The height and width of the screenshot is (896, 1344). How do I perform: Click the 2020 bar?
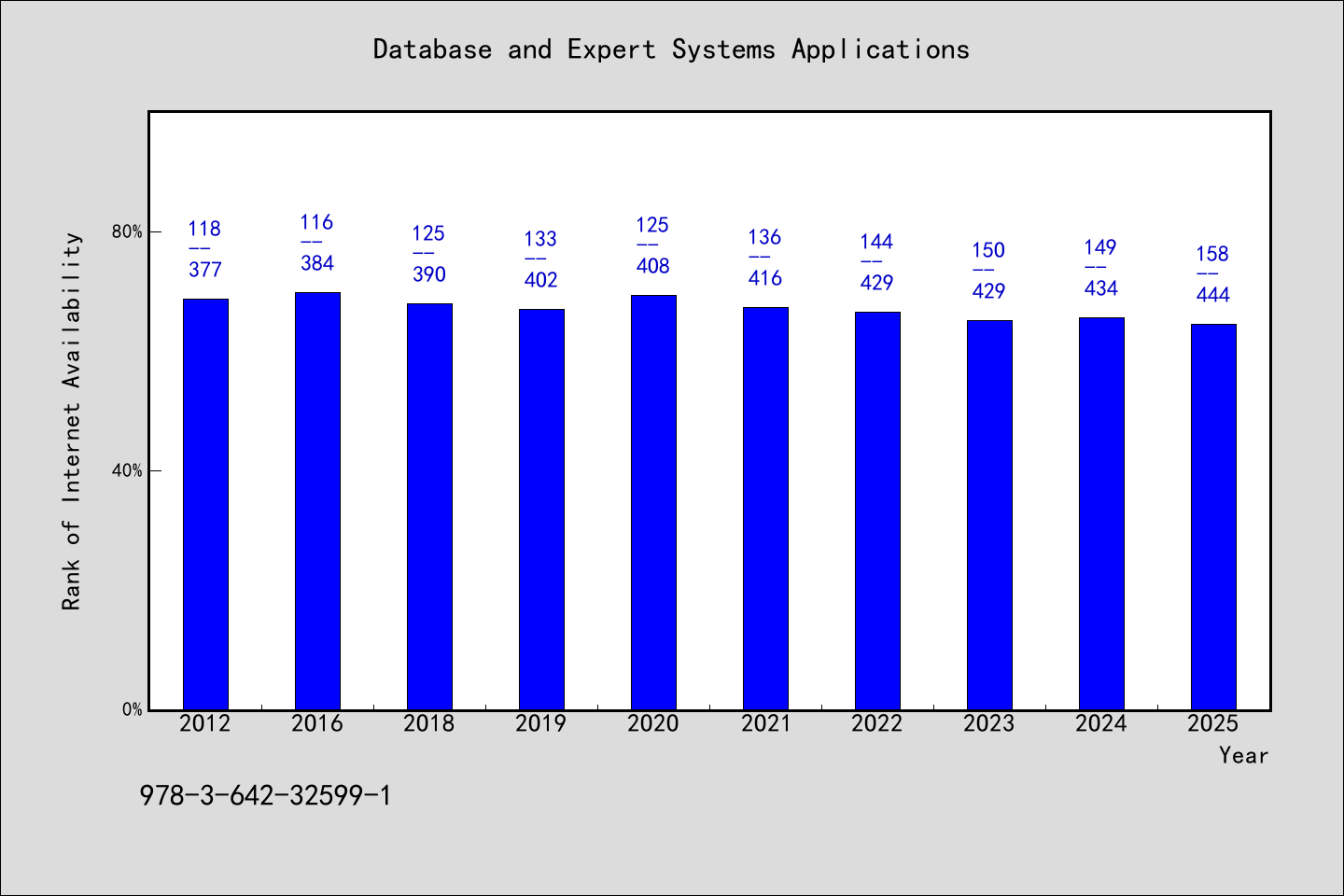(x=653, y=502)
